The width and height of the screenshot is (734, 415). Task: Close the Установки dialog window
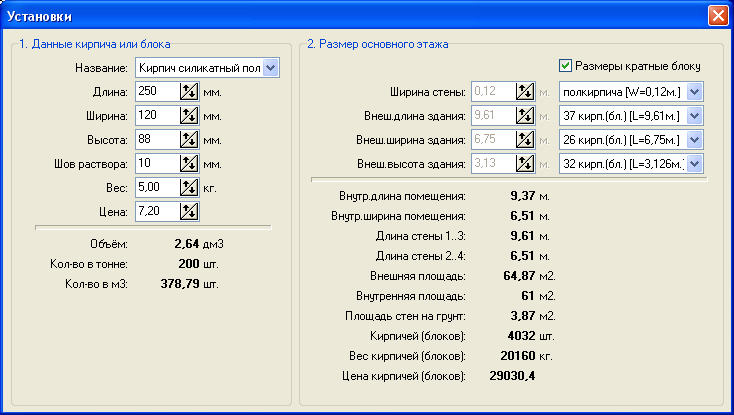718,15
